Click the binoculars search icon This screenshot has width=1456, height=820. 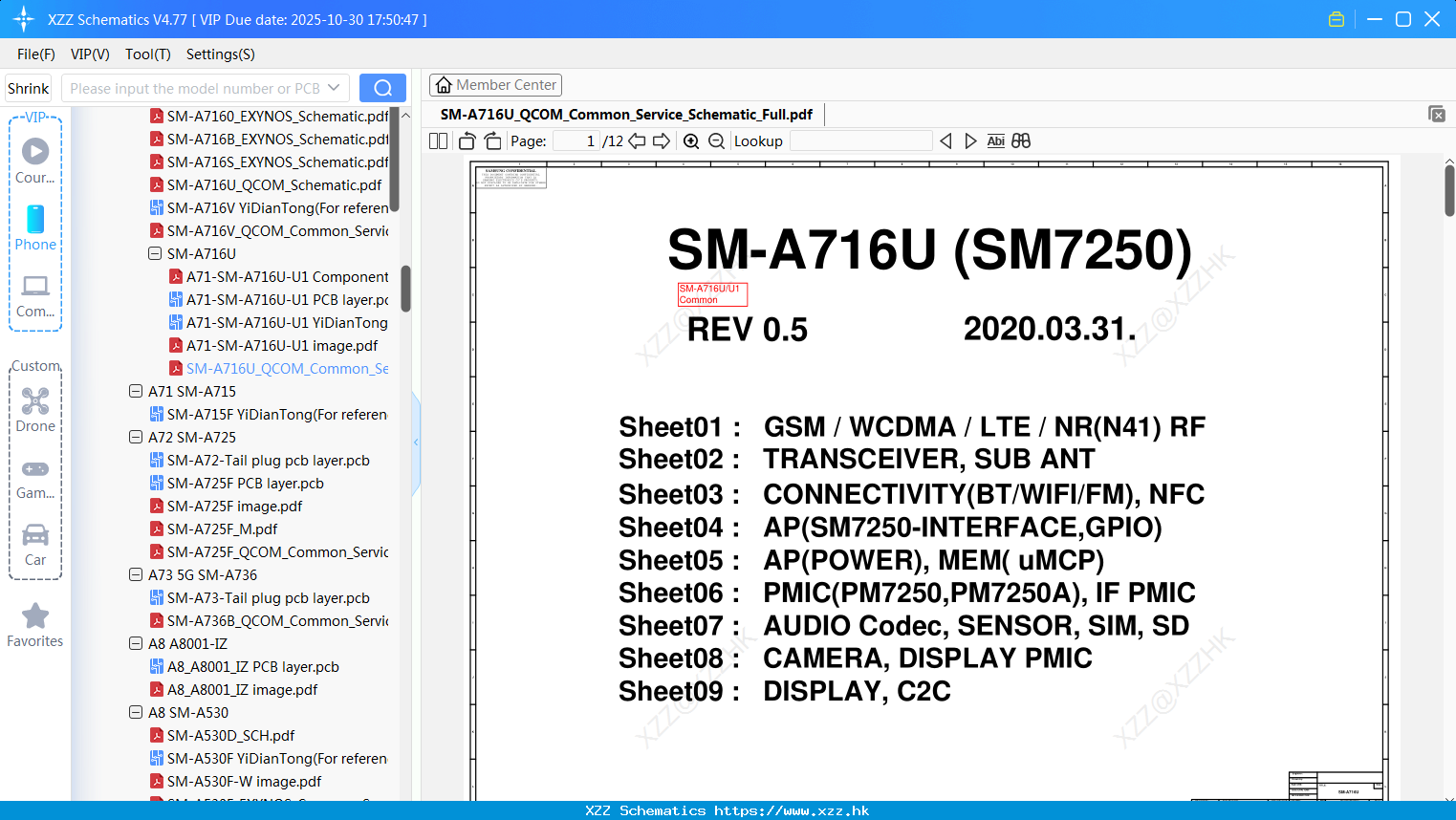1021,140
